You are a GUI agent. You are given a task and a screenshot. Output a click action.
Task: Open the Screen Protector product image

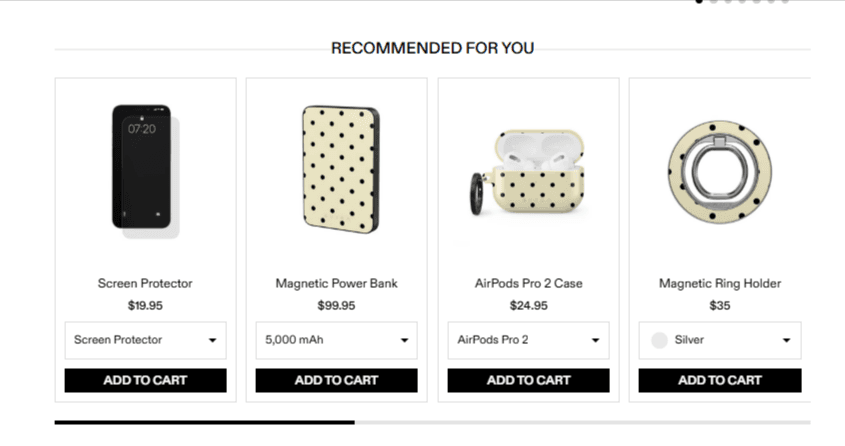click(x=145, y=171)
